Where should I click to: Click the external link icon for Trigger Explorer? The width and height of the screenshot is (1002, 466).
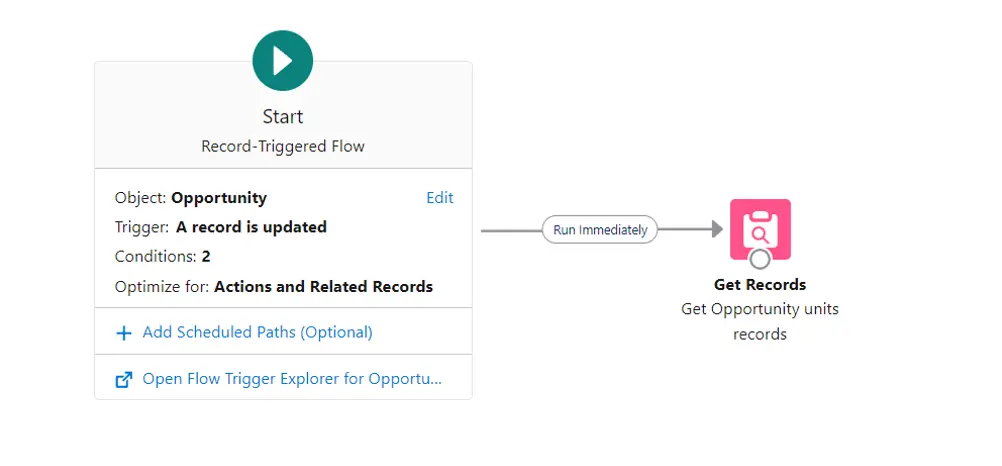click(x=124, y=379)
